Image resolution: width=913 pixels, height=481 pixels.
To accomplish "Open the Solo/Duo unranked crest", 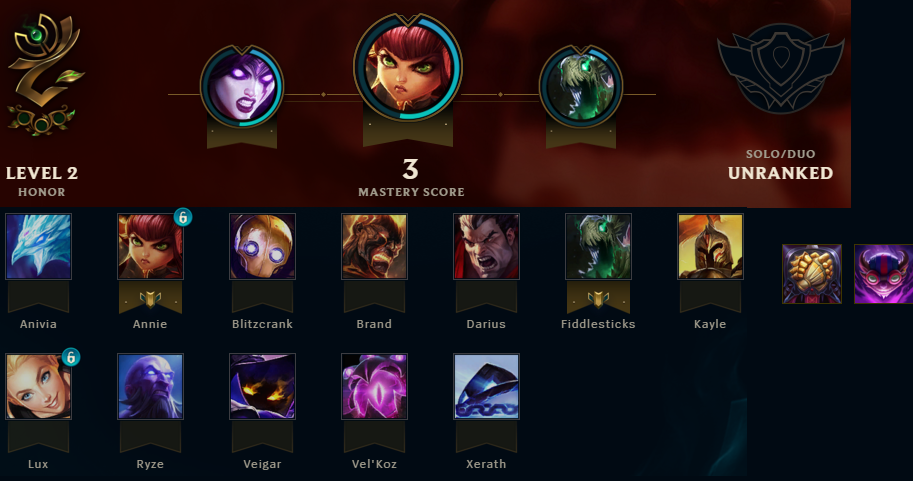I will point(780,69).
